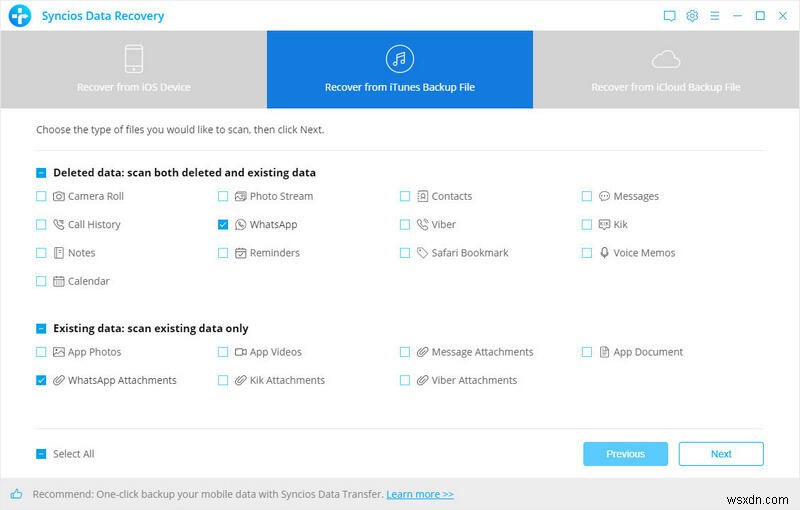Uncheck the WhatsApp checkbox

coord(223,224)
